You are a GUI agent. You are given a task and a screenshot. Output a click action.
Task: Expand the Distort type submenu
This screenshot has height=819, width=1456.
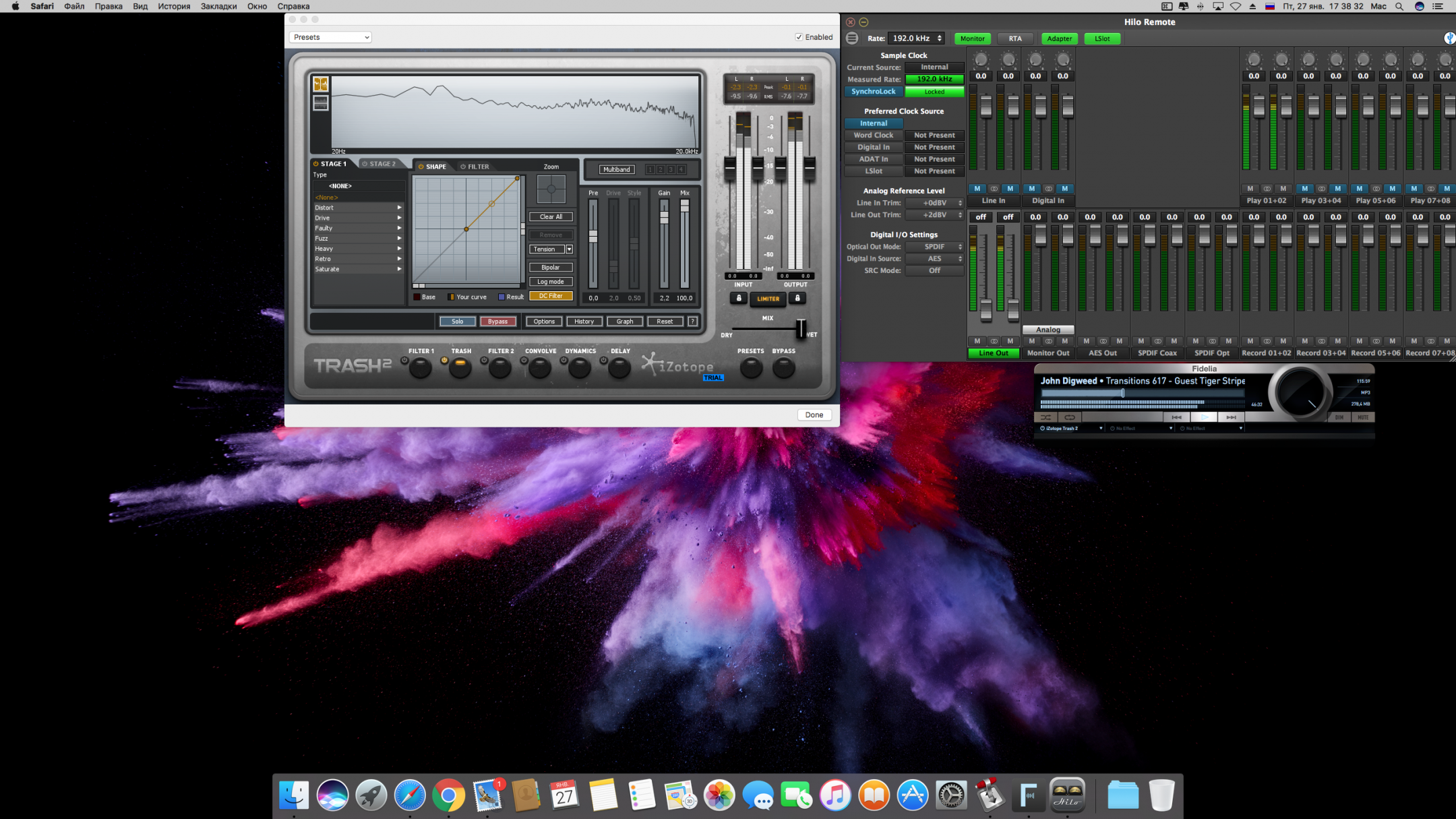(358, 208)
